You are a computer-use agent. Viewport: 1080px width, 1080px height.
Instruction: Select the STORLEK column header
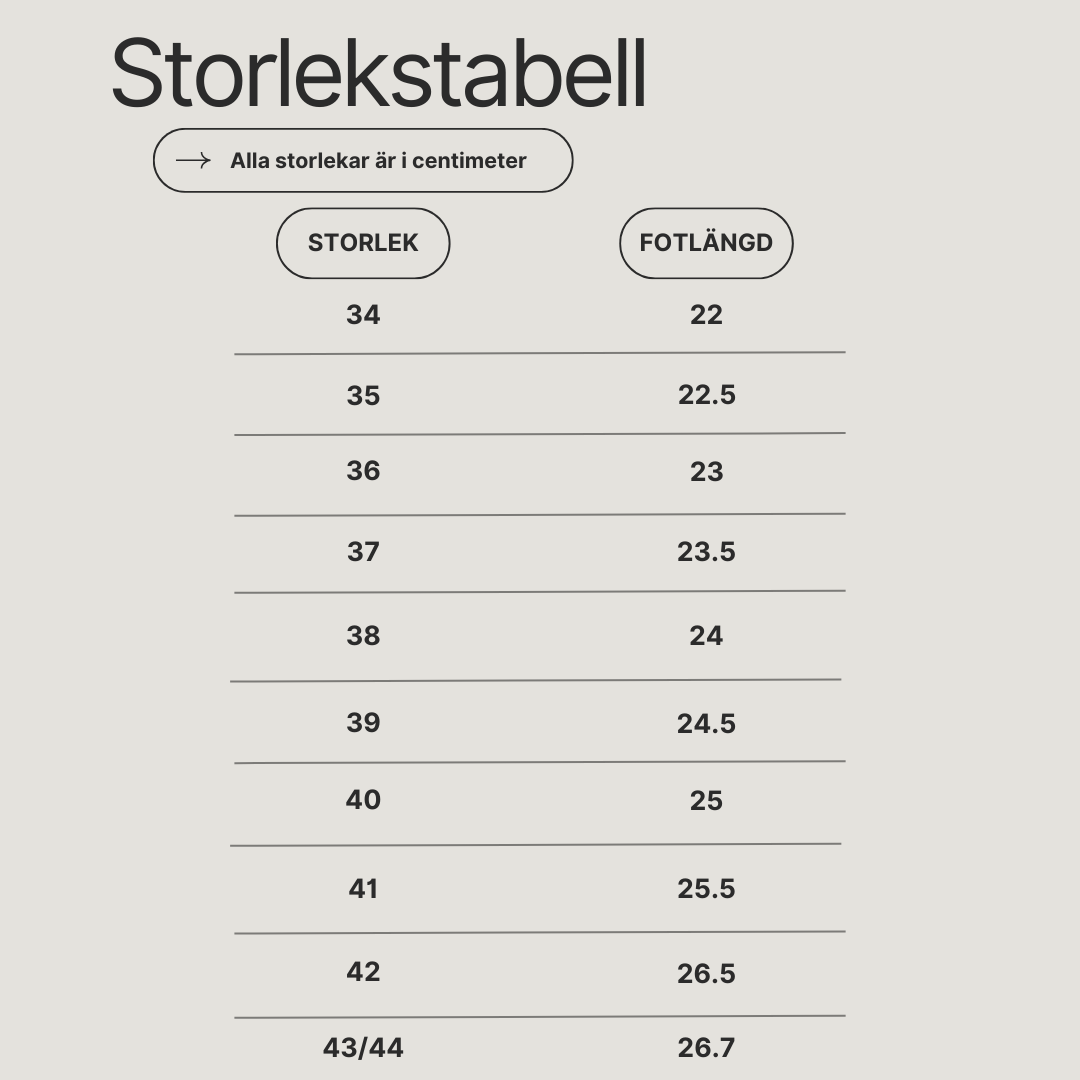pos(363,243)
